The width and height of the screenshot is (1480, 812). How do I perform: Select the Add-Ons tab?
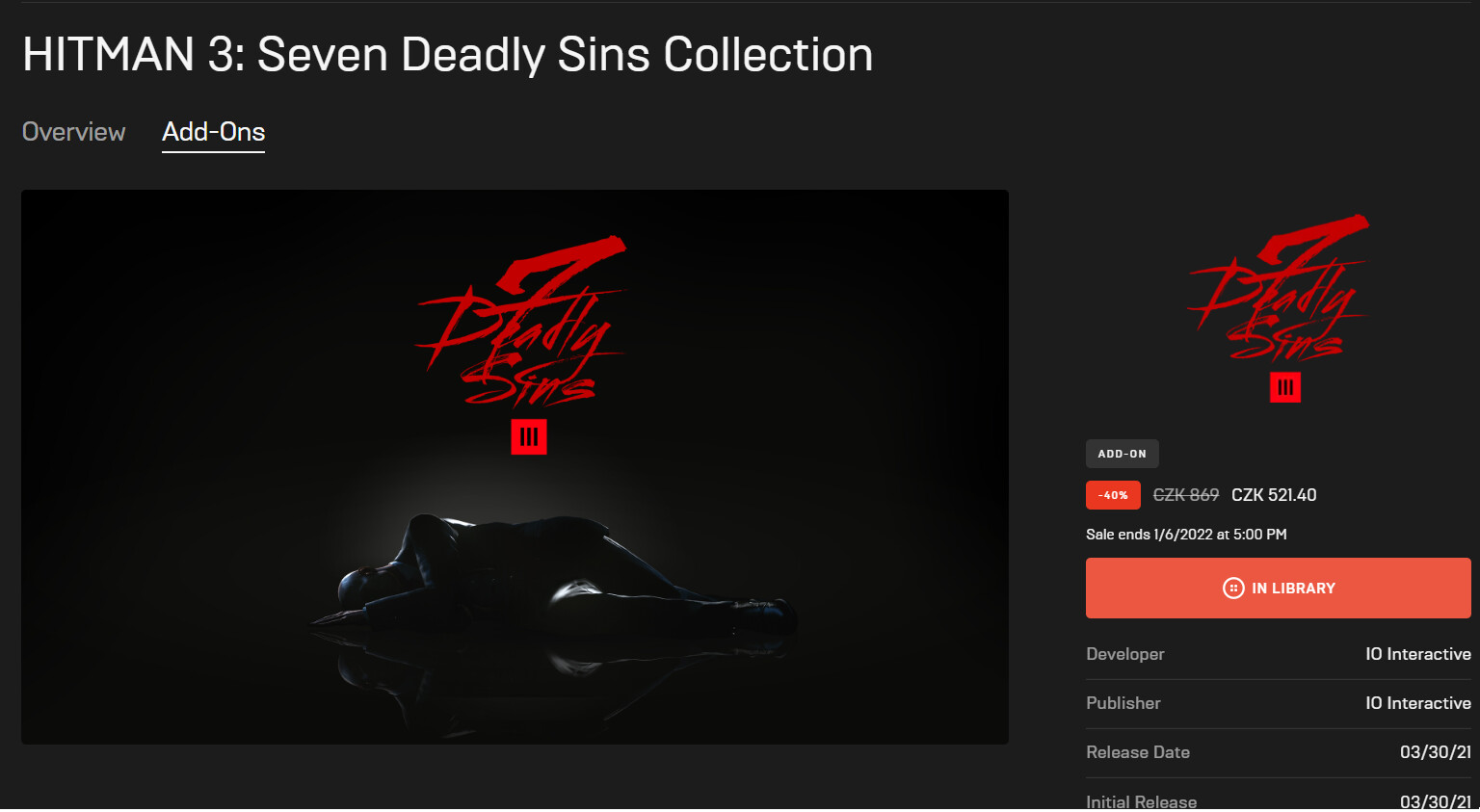[213, 132]
